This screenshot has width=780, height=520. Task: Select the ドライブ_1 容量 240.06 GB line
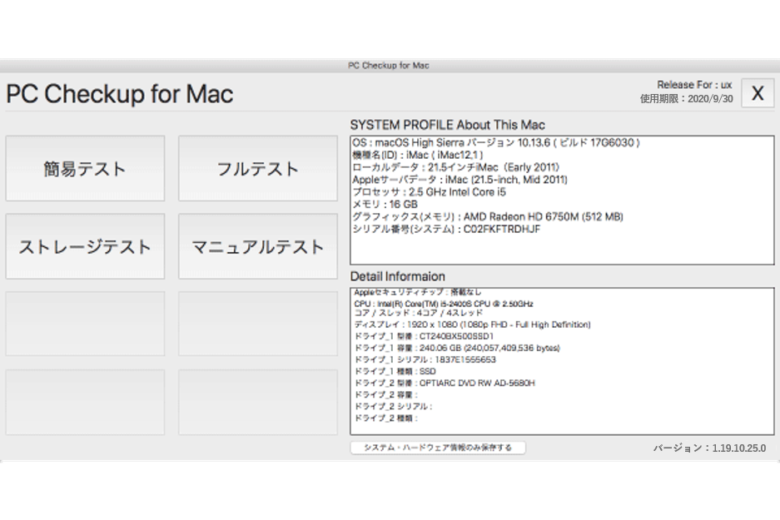click(457, 348)
